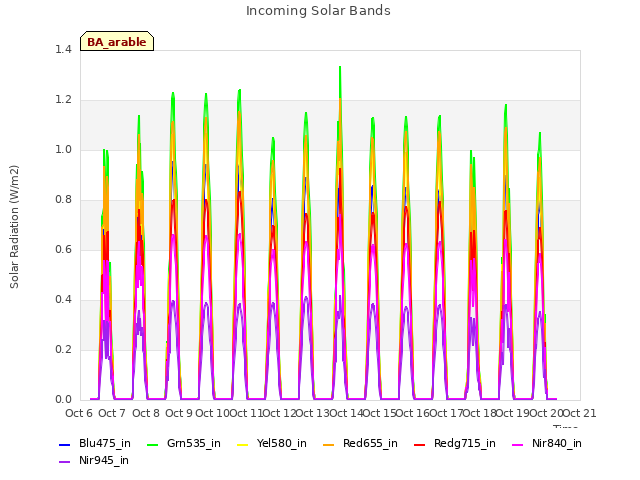Screen dimensions: 640x480
Task: Click the Oct 7 x-axis tick label
Action: 112,413
